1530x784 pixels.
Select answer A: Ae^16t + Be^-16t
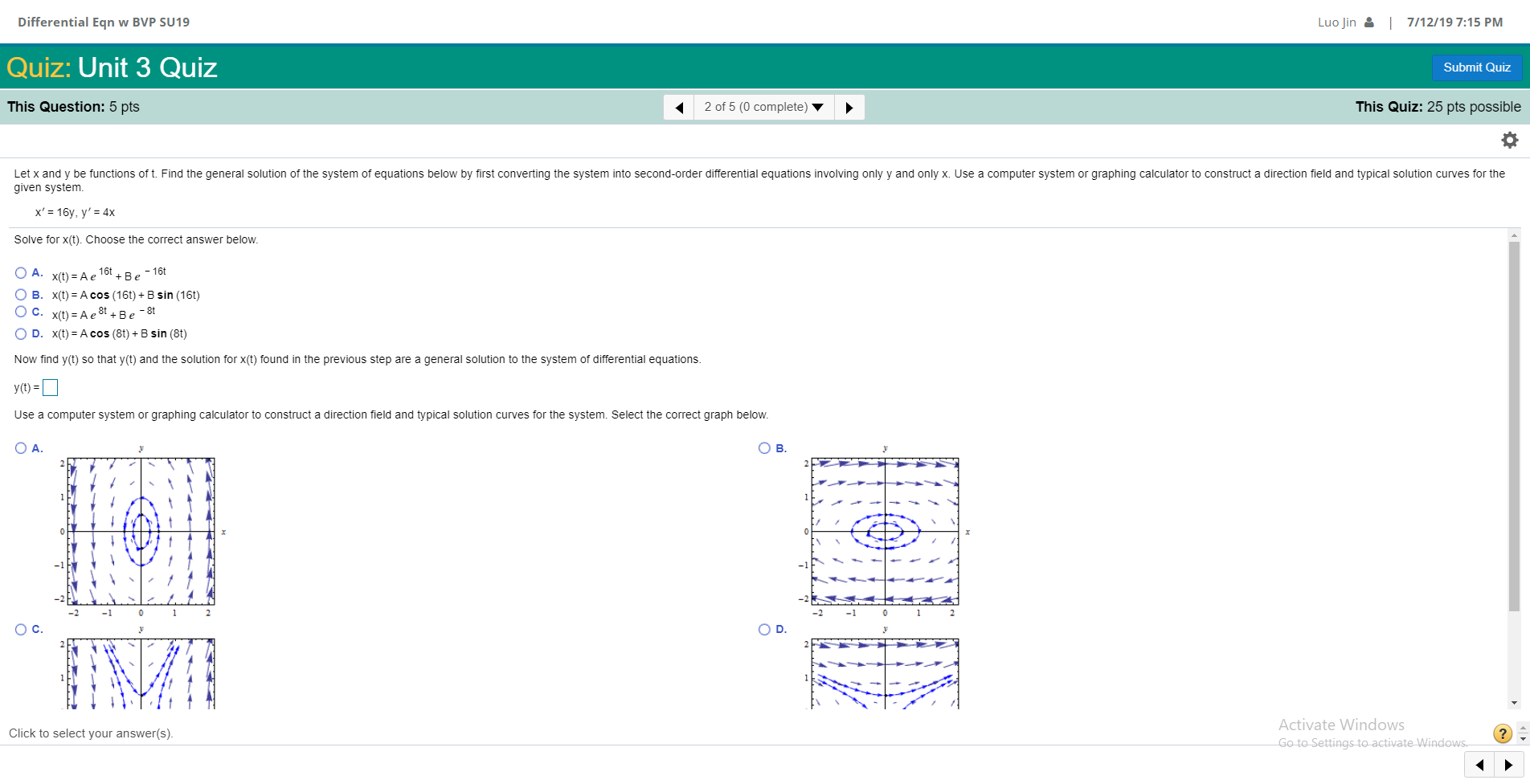click(21, 273)
